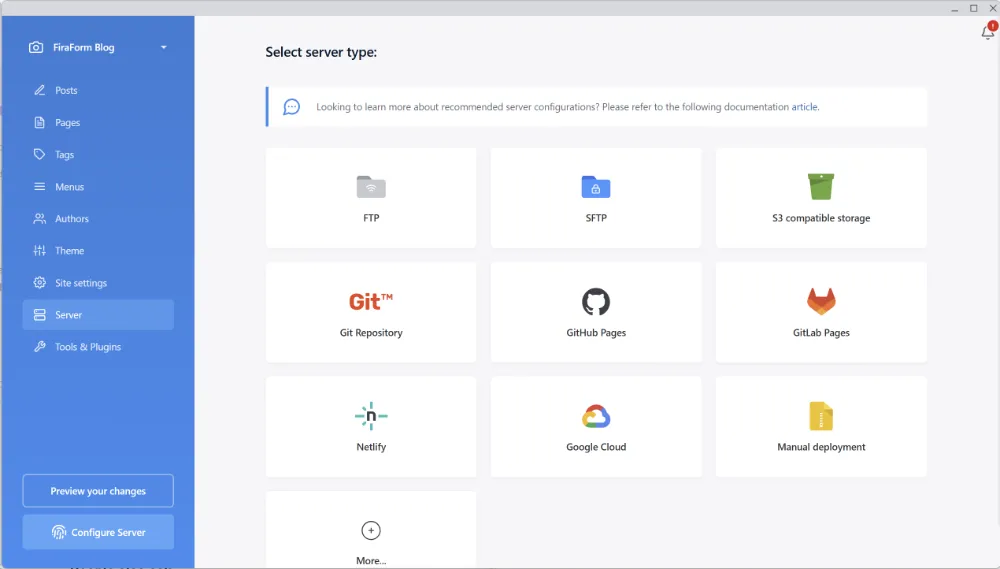Expand the FiraForm Blog site dropdown arrow
The height and width of the screenshot is (569, 1000).
click(164, 47)
